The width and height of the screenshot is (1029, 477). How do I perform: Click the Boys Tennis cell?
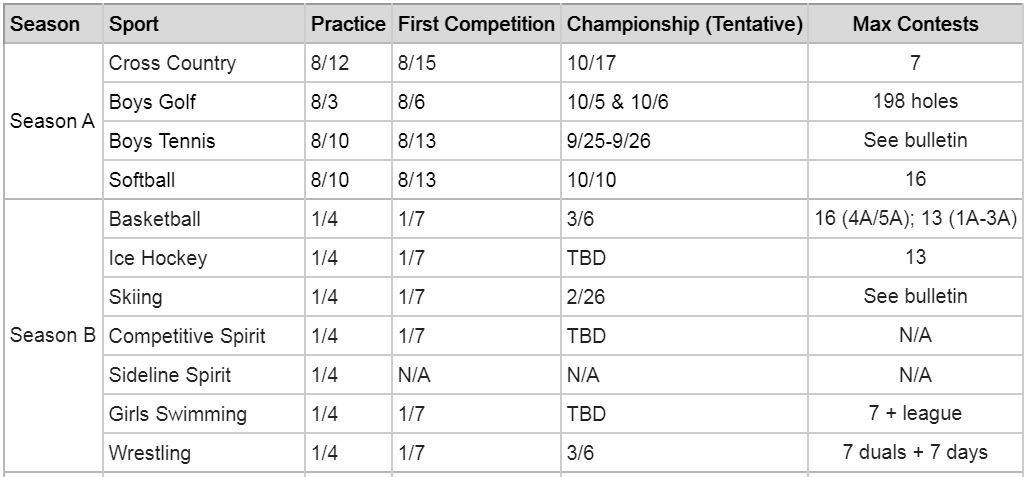point(161,141)
